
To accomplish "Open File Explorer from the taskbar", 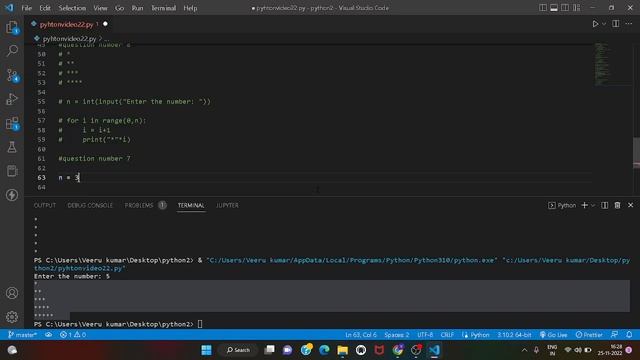I will [x=342, y=350].
